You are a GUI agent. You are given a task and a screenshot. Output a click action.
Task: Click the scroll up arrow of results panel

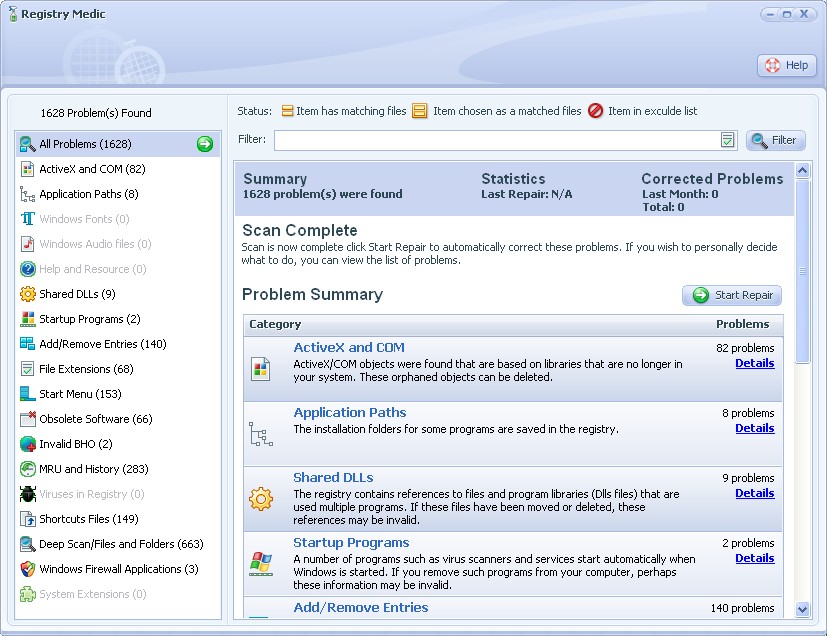(x=802, y=170)
